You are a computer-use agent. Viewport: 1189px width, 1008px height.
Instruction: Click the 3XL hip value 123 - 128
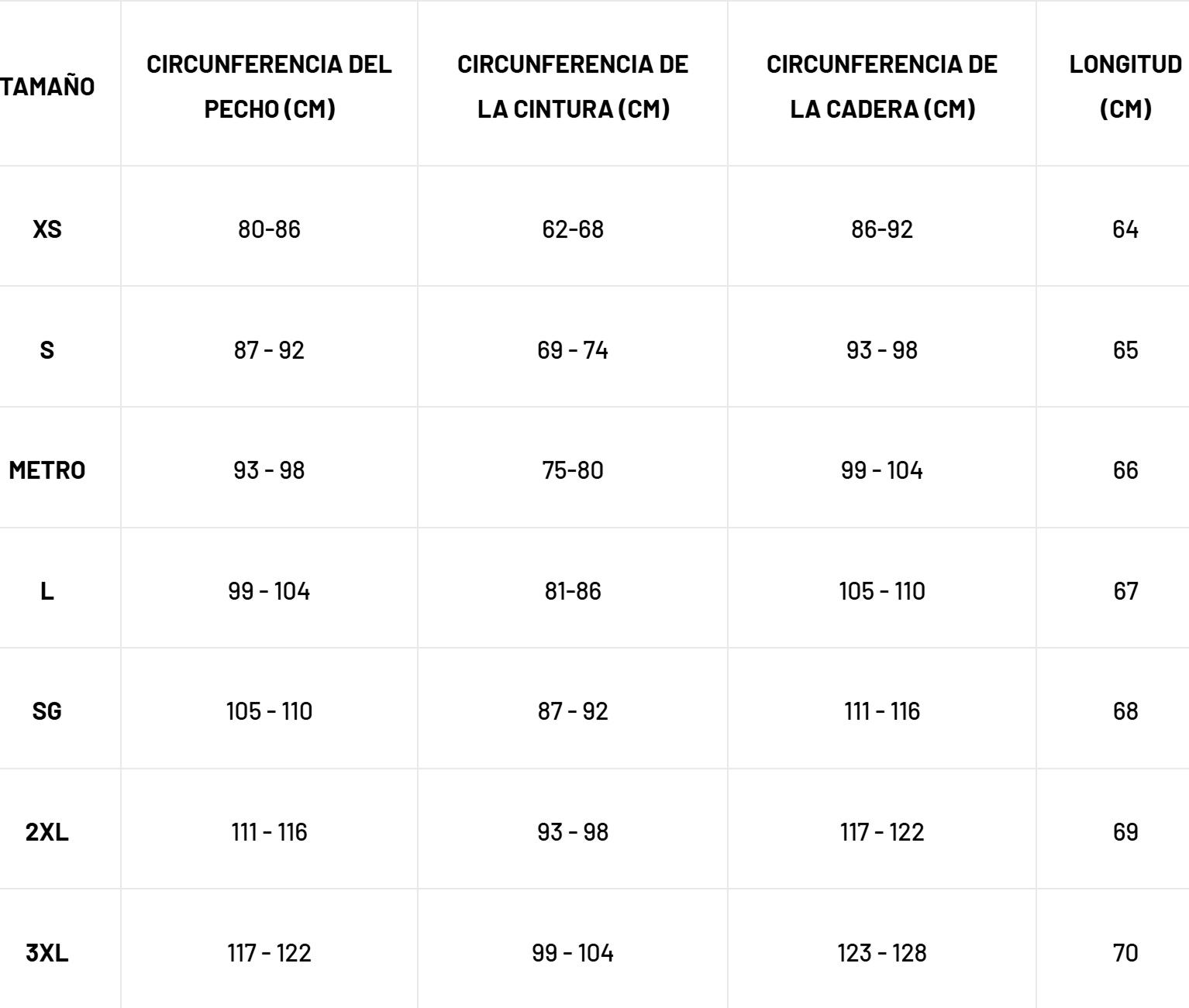click(x=882, y=953)
